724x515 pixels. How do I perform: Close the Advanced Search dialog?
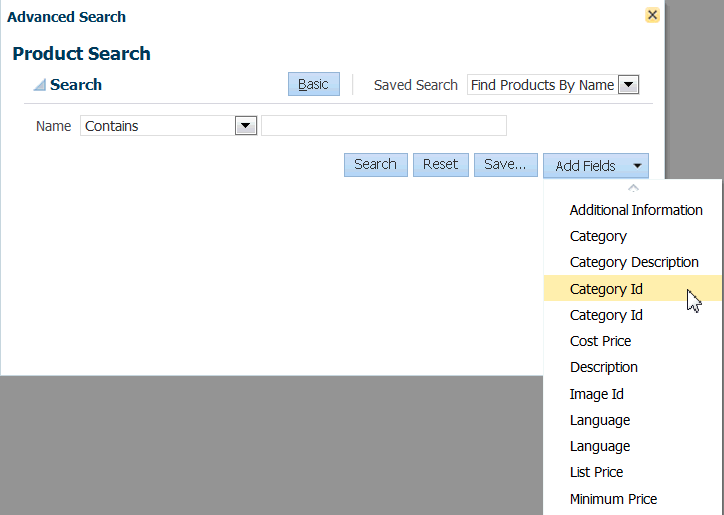(x=652, y=15)
